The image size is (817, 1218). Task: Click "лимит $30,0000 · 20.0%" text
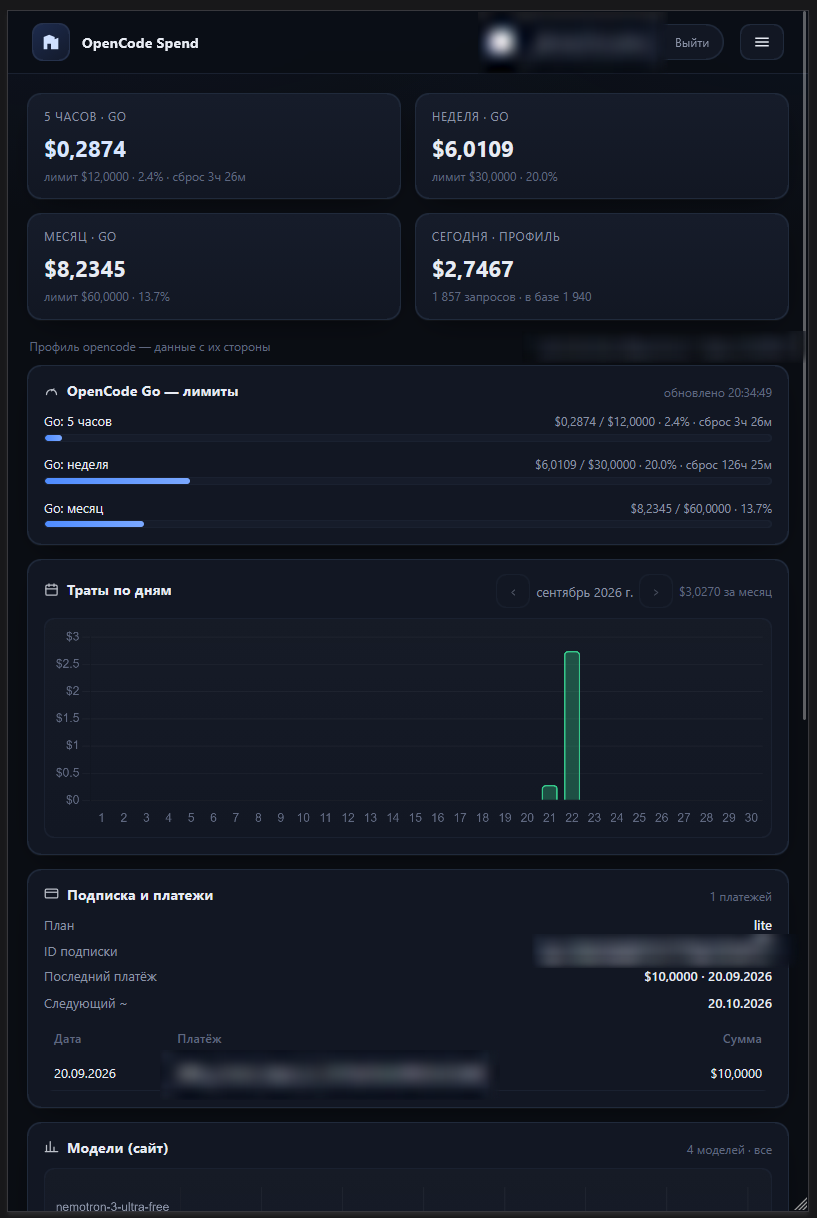click(495, 177)
